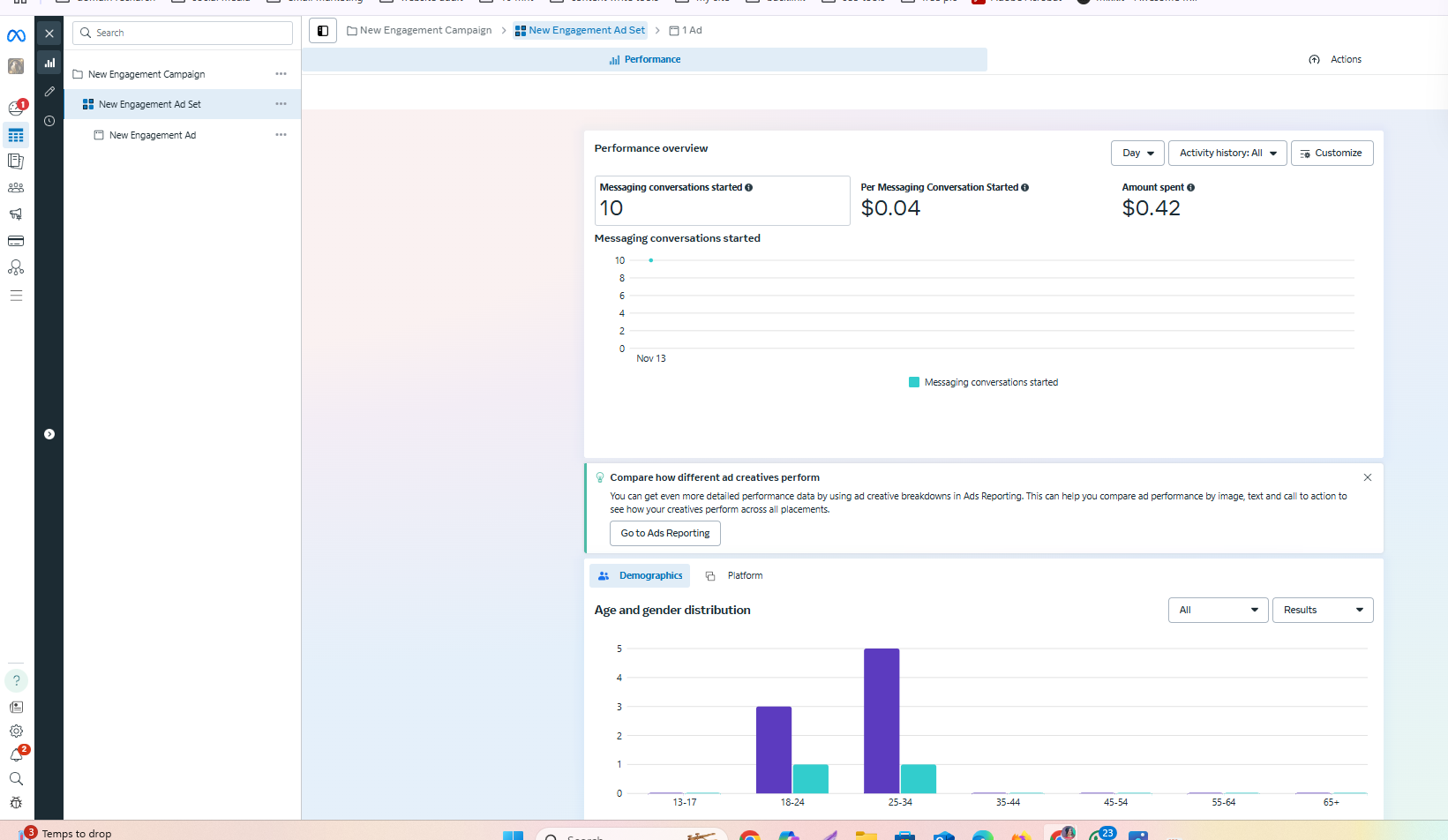
Task: Open the Activity history: All dropdown
Action: tap(1227, 153)
